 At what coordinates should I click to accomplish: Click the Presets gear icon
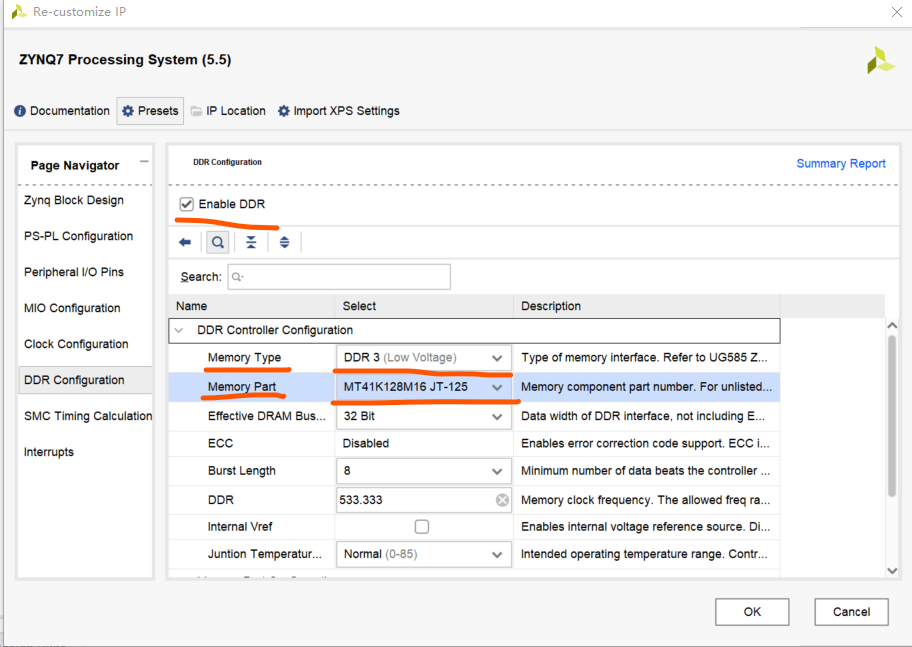pos(127,111)
